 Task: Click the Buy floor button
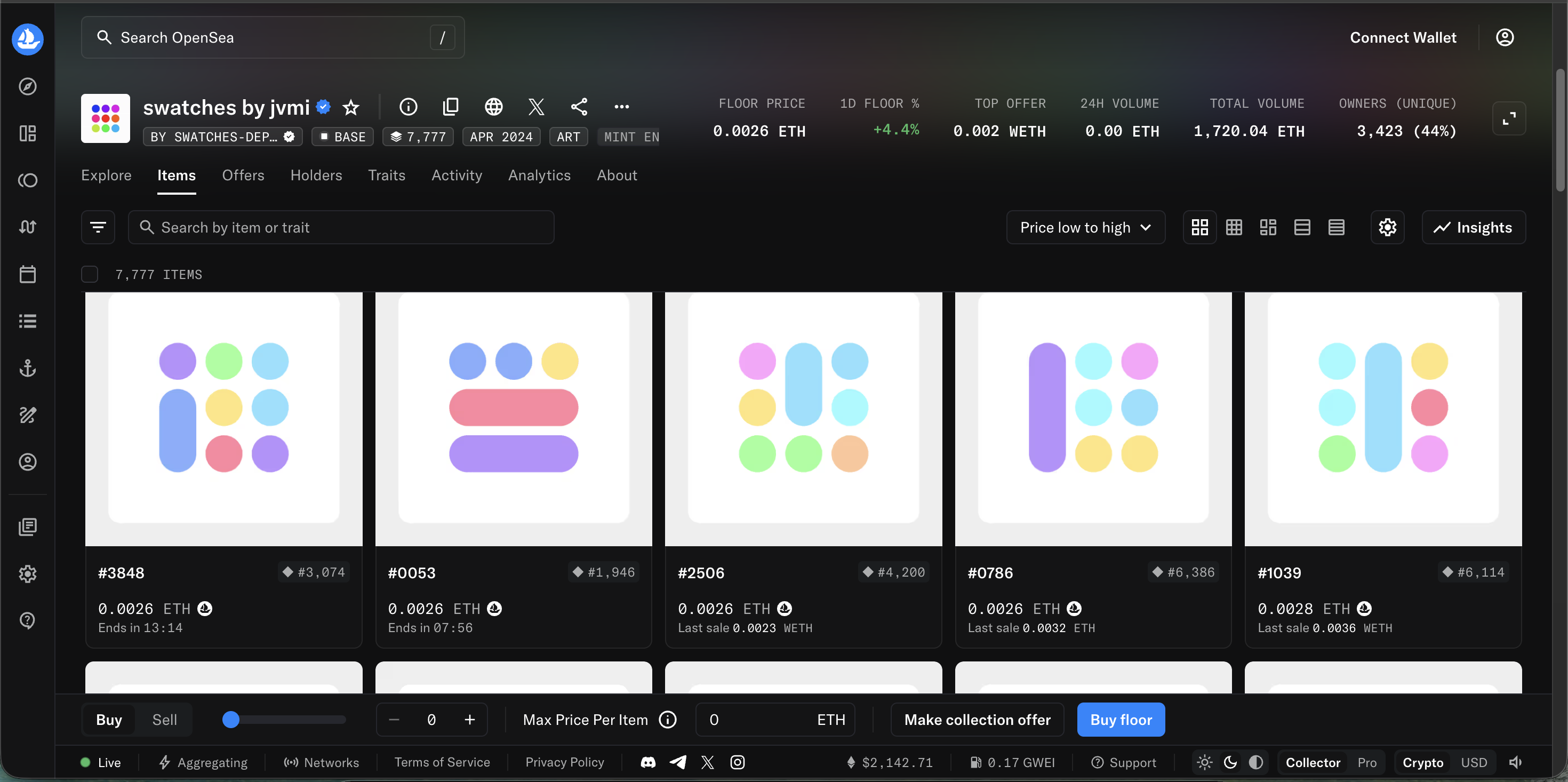pyautogui.click(x=1121, y=720)
